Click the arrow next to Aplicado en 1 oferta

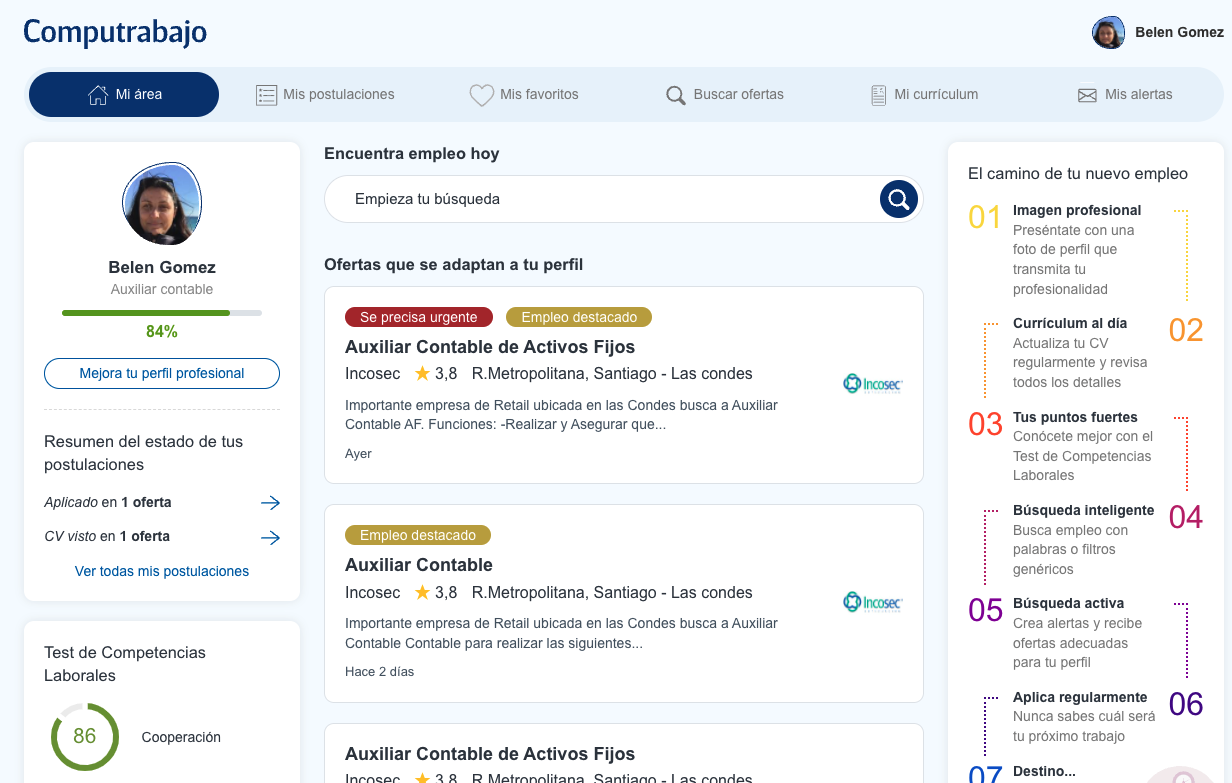tap(270, 503)
